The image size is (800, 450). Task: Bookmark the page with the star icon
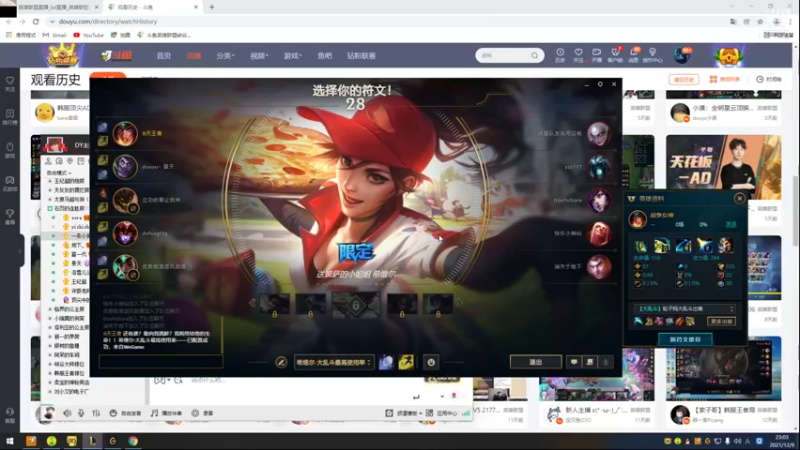pos(760,21)
